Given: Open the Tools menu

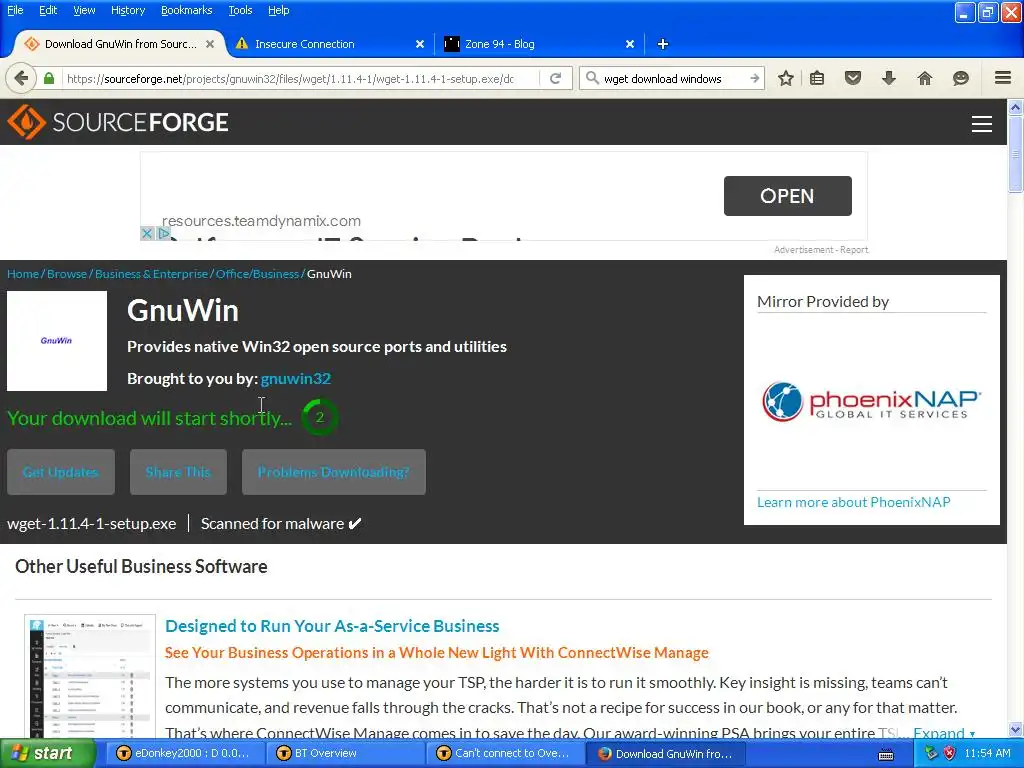Looking at the screenshot, I should [x=240, y=10].
